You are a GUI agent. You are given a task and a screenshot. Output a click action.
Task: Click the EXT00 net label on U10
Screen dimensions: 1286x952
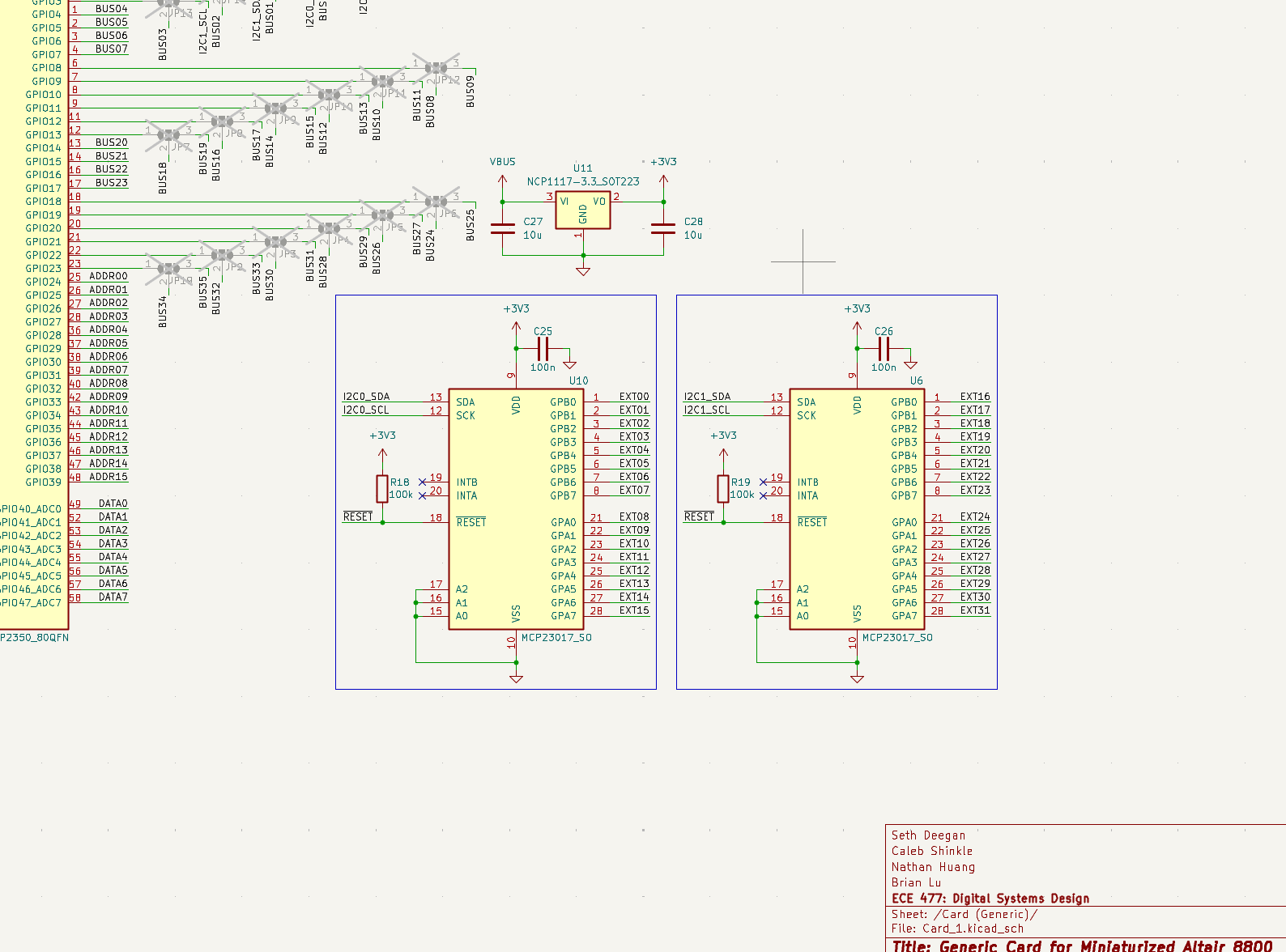(634, 397)
